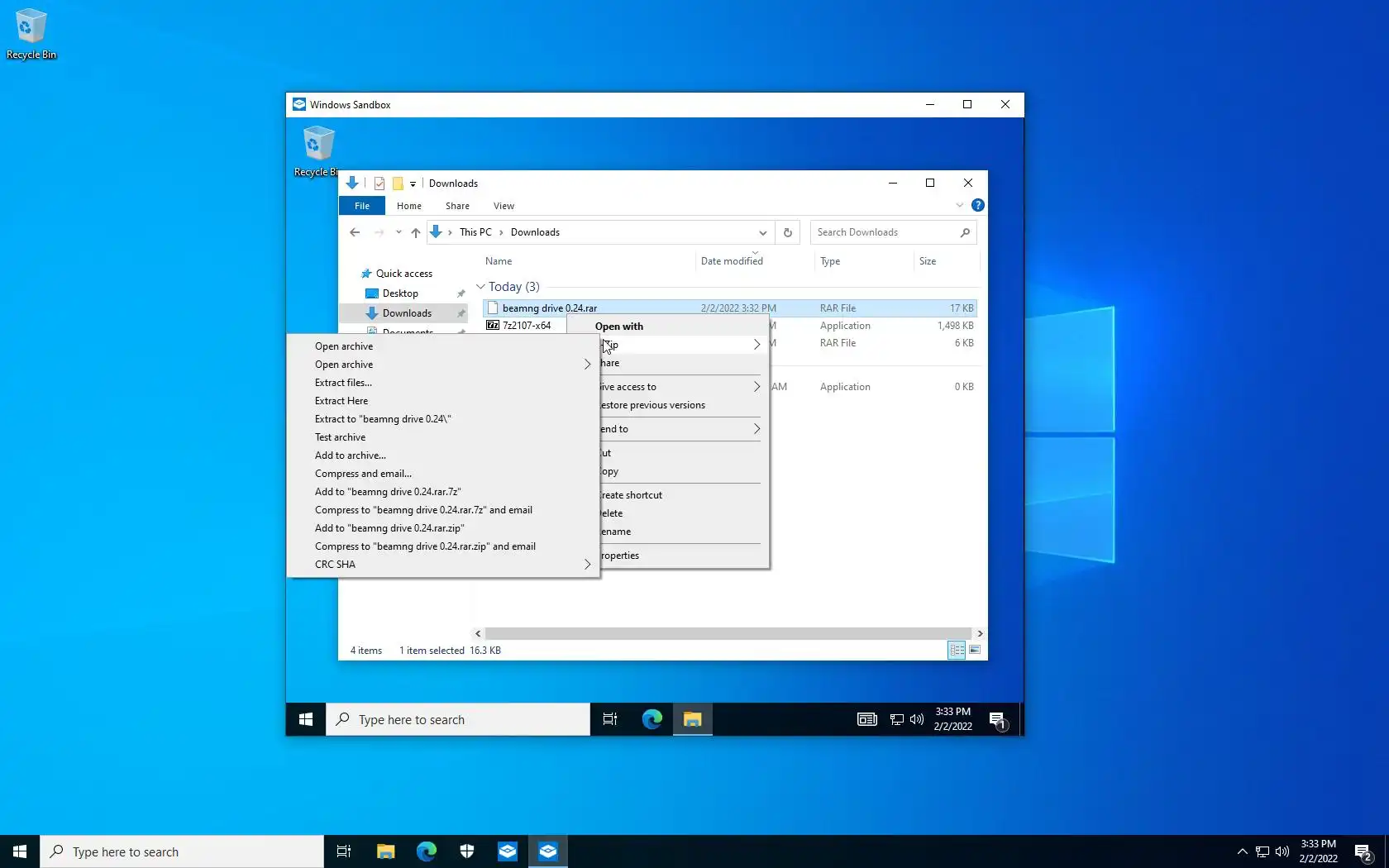The image size is (1389, 868).
Task: Expand the Send to submenu arrow
Action: (x=757, y=429)
